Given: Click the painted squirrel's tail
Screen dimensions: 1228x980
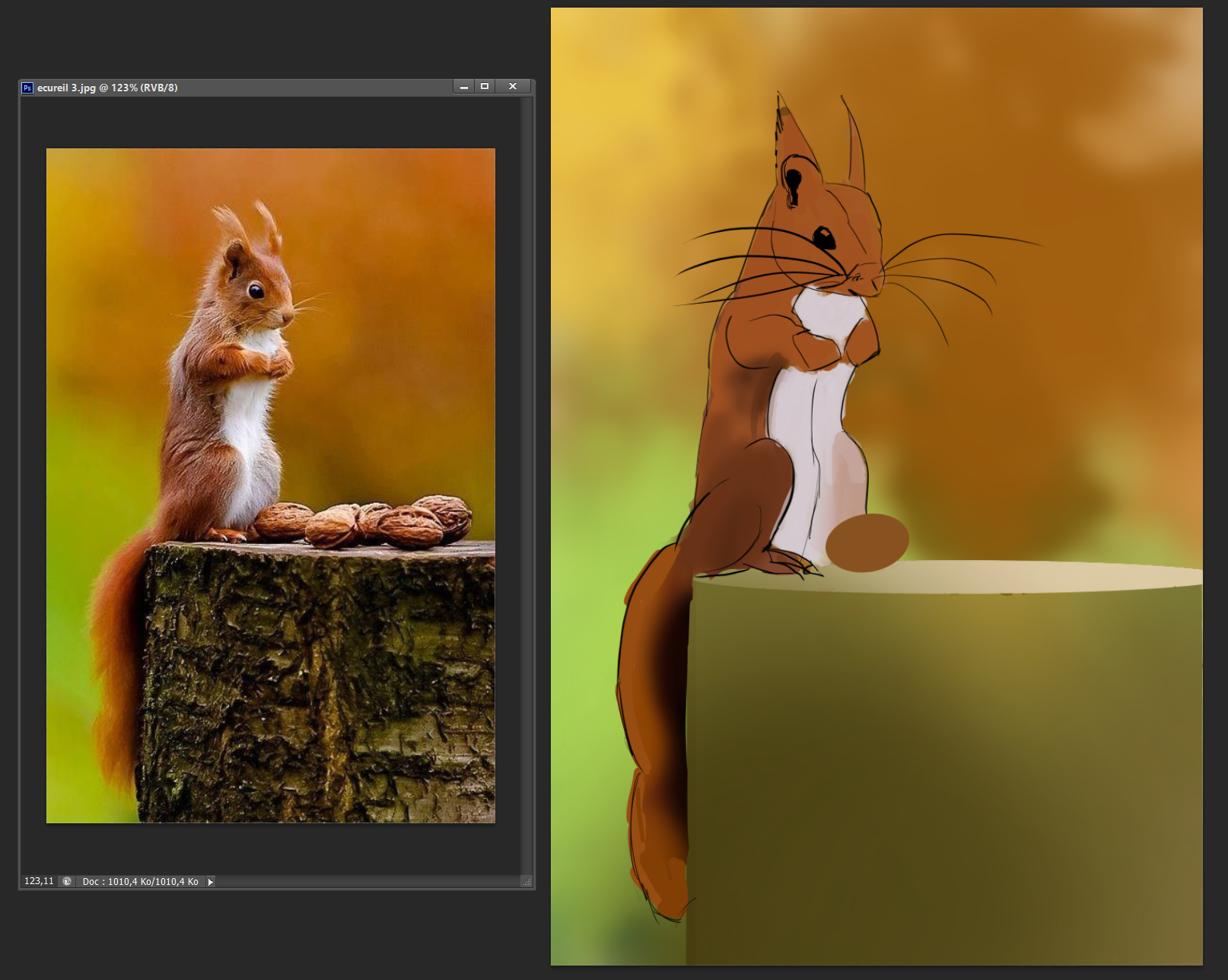Looking at the screenshot, I should (x=654, y=723).
